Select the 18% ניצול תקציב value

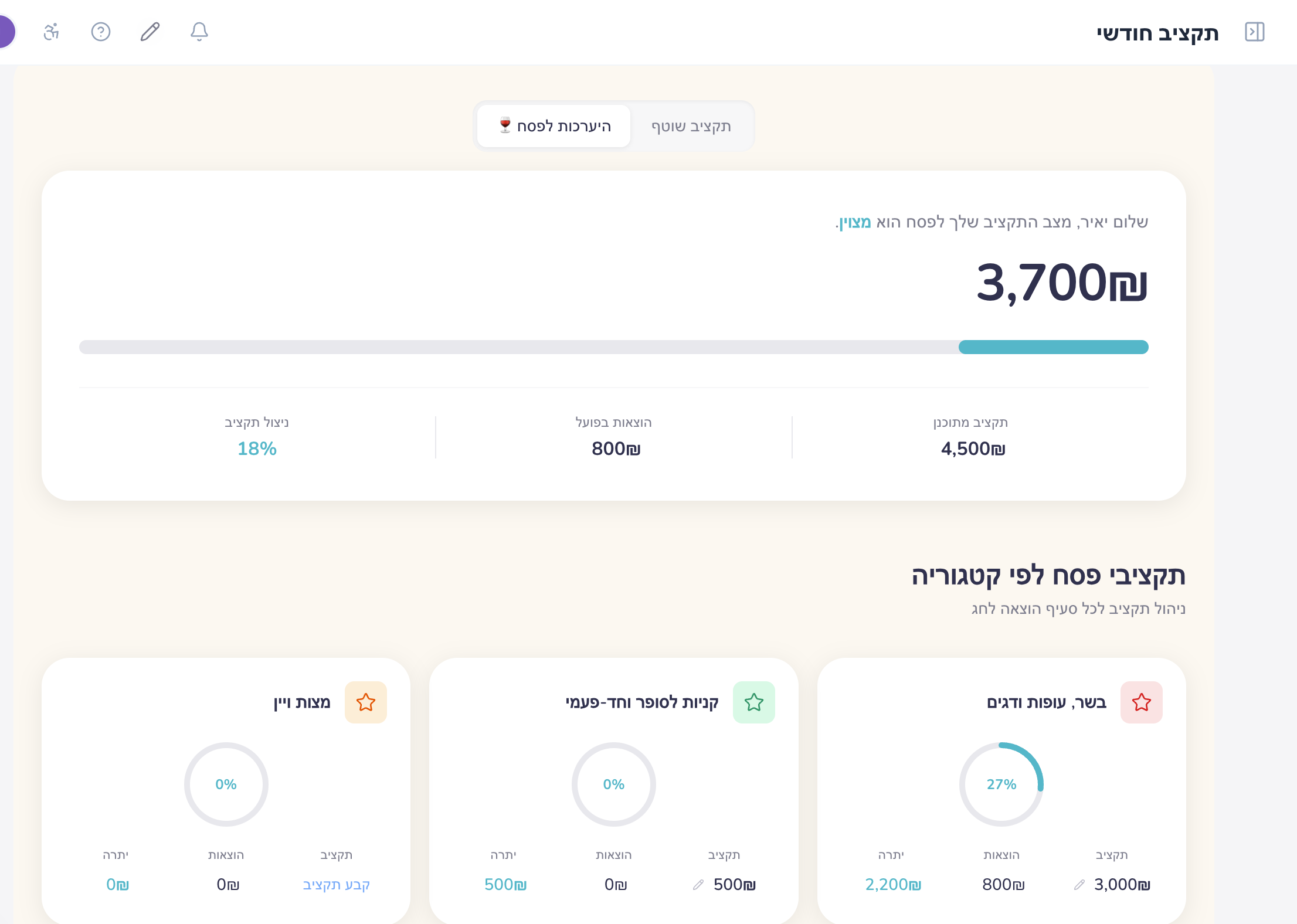[256, 449]
